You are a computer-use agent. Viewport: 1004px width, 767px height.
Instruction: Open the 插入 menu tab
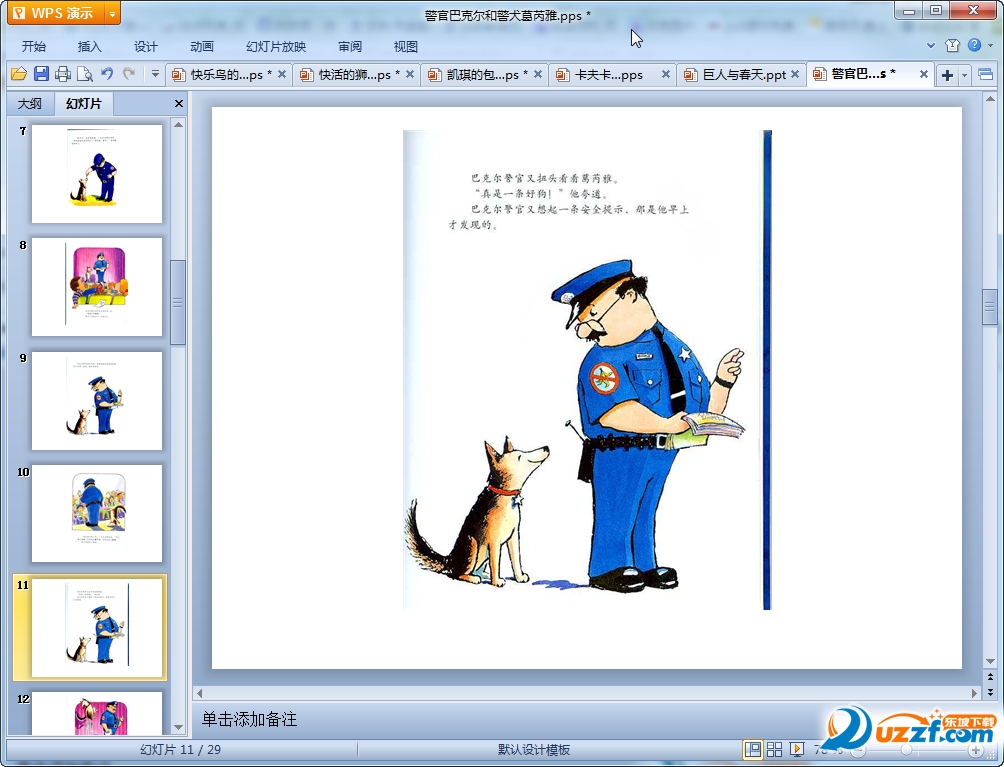coord(90,46)
